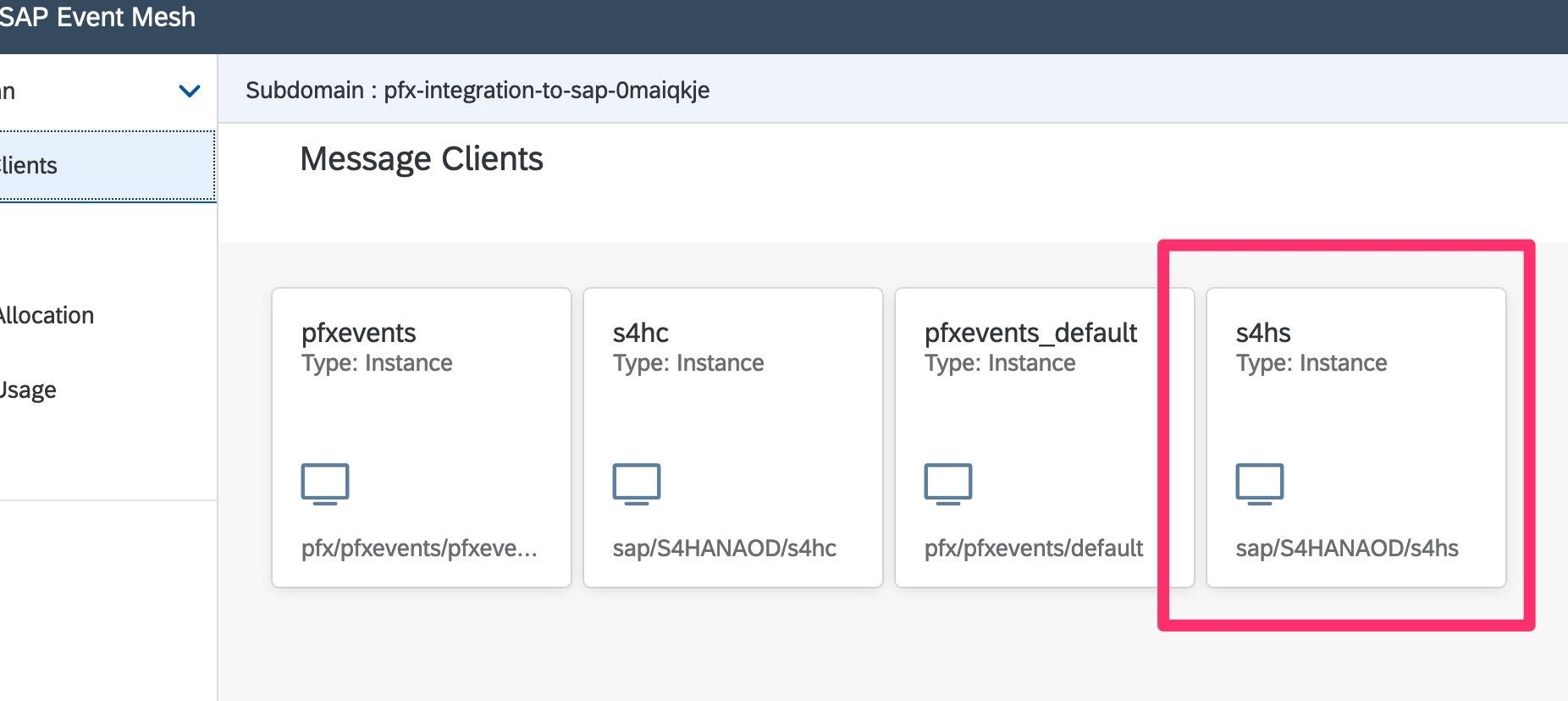The height and width of the screenshot is (701, 1568).
Task: Click the monitor icon on s4hc tile
Action: pos(637,483)
